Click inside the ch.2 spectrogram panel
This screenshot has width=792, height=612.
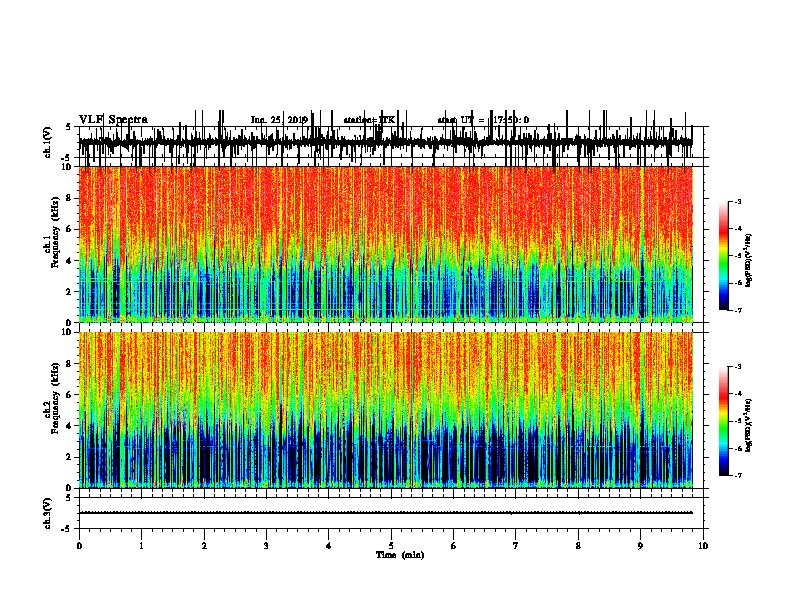tap(385, 410)
